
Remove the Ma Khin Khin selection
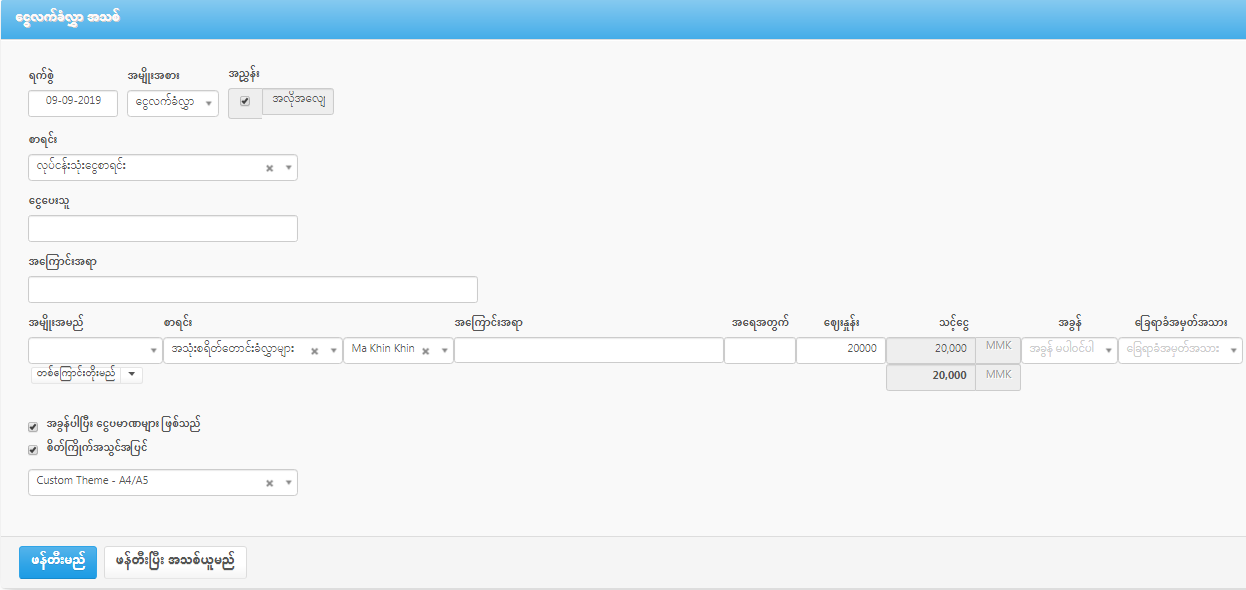(425, 351)
